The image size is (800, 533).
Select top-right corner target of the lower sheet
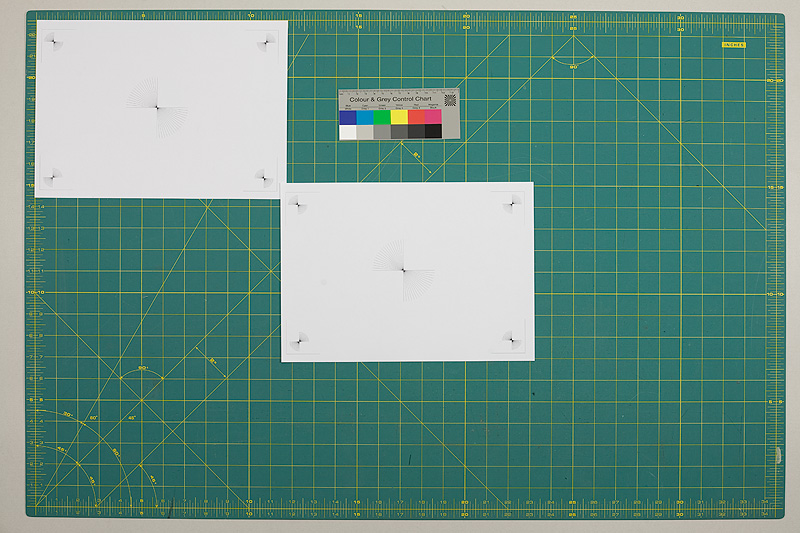click(514, 205)
